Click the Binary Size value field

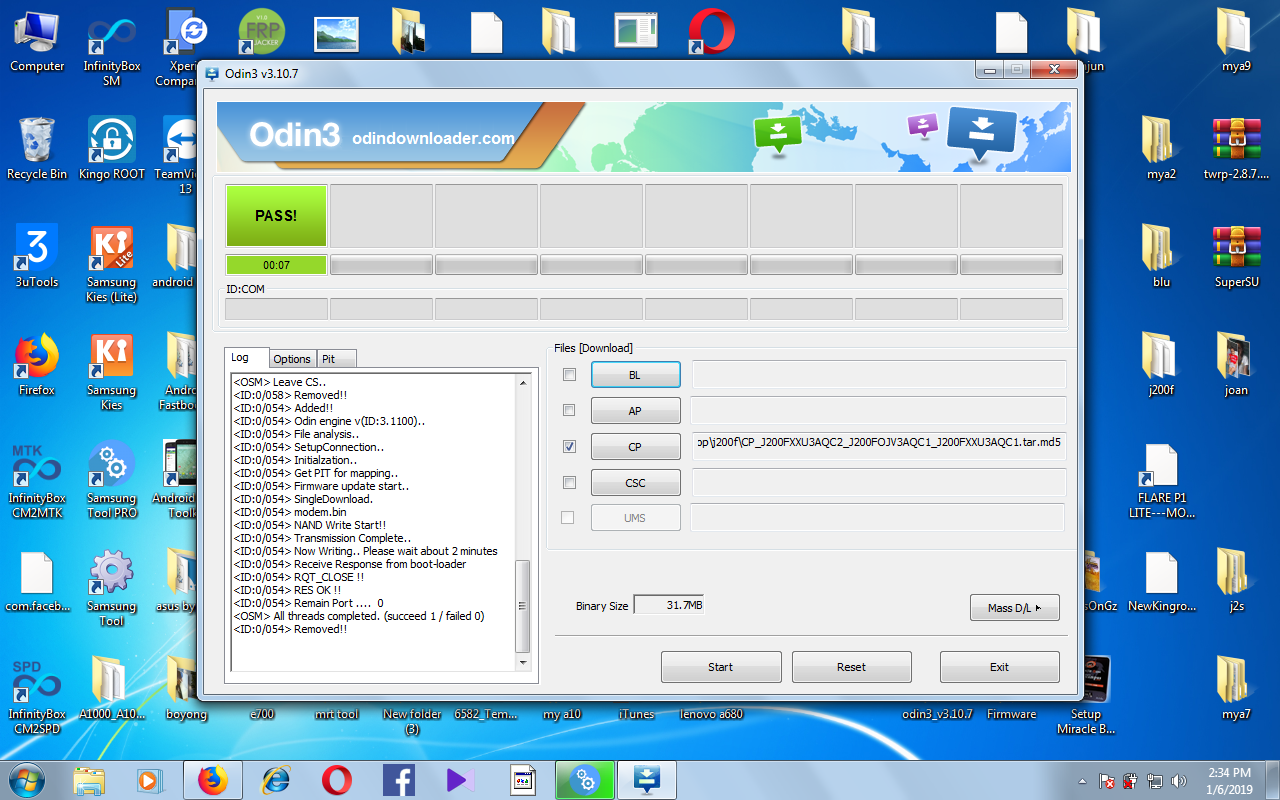pos(669,605)
